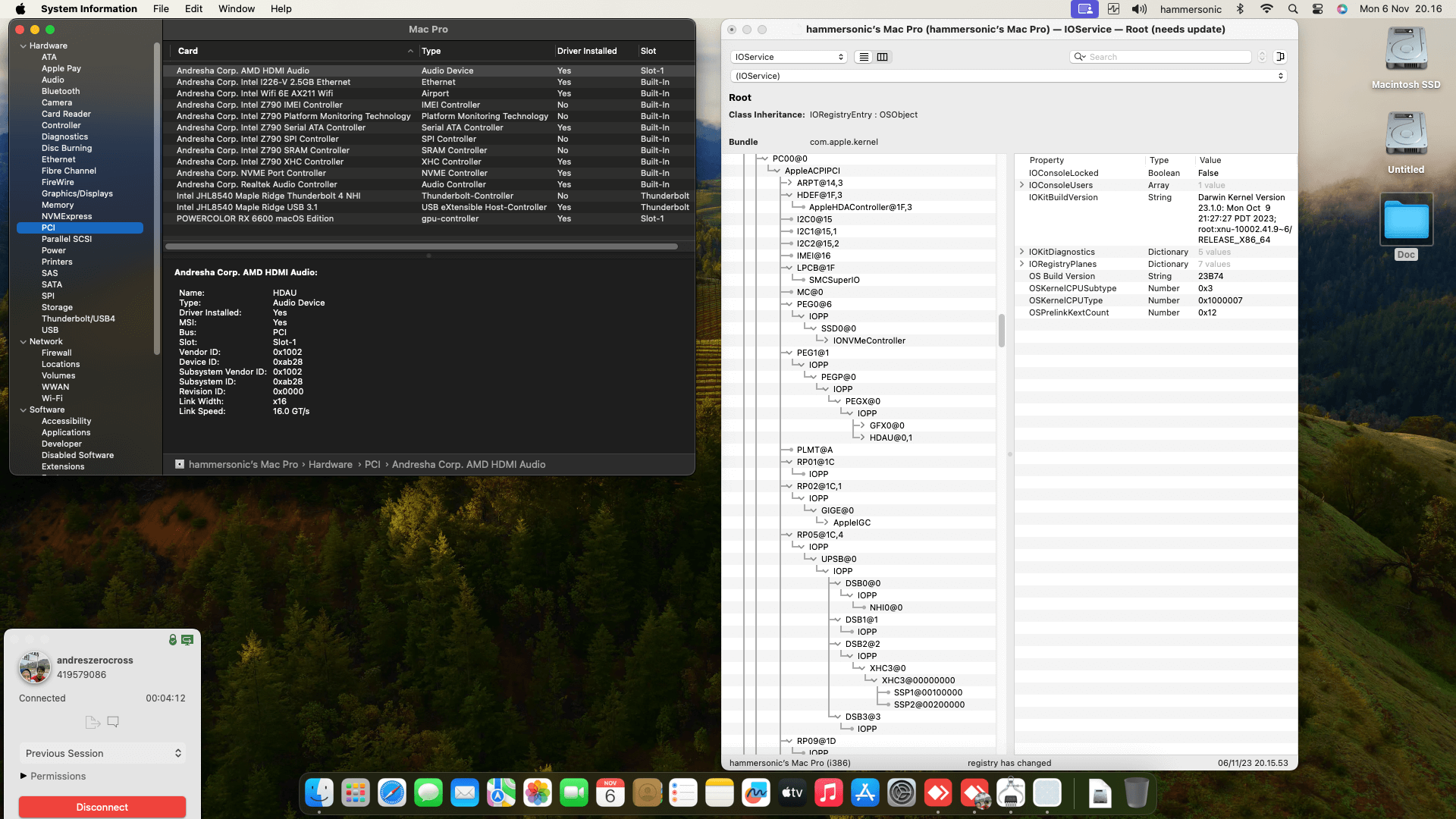1456x819 pixels.
Task: Open App Store from the Dock
Action: tap(865, 793)
